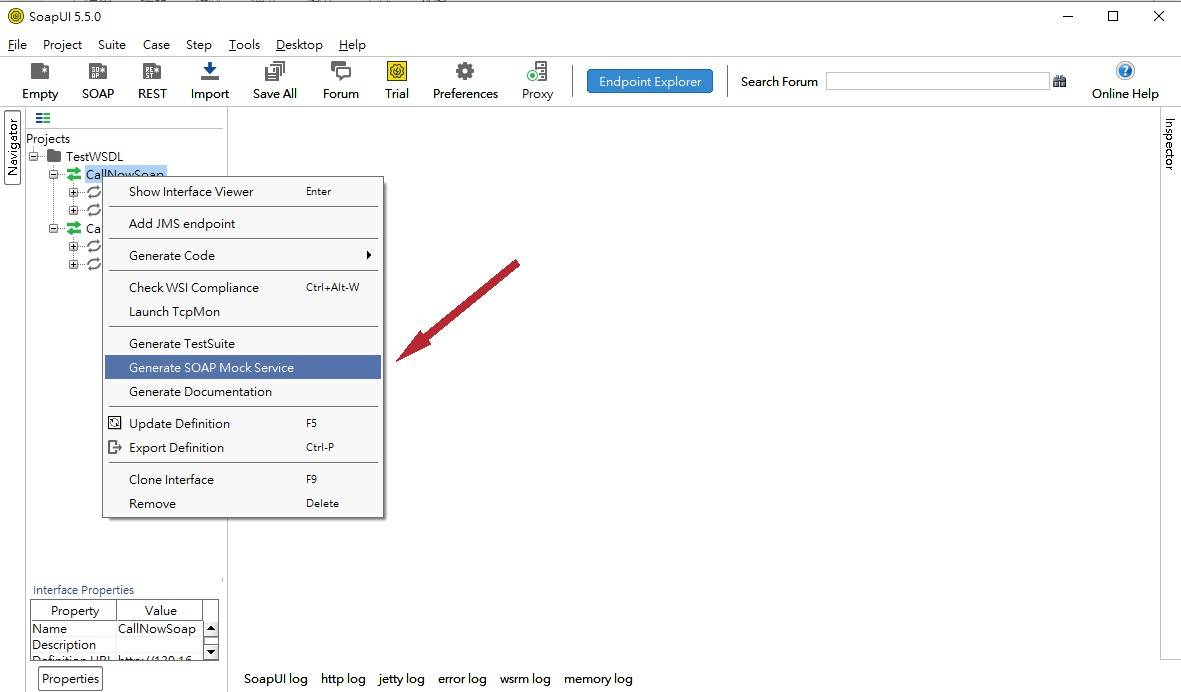
Task: Open the error log tab
Action: click(462, 678)
